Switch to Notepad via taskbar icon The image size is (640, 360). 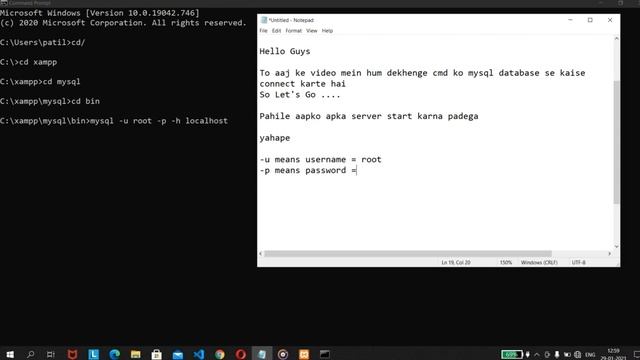click(262, 354)
